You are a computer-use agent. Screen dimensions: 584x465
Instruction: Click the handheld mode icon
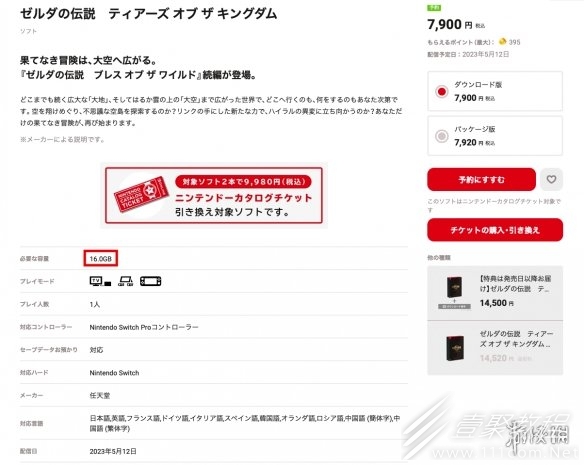pos(150,281)
